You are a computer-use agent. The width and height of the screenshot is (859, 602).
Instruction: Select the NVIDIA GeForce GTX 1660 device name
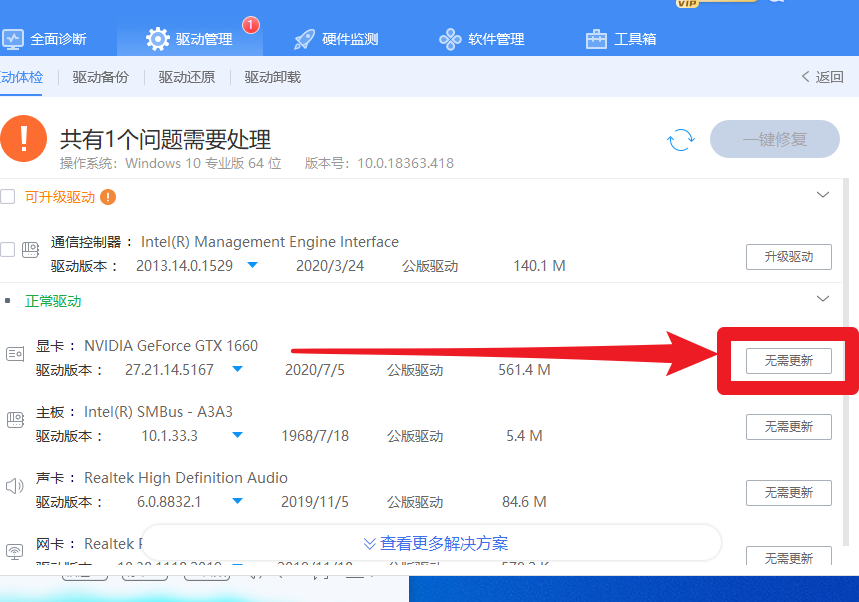171,346
